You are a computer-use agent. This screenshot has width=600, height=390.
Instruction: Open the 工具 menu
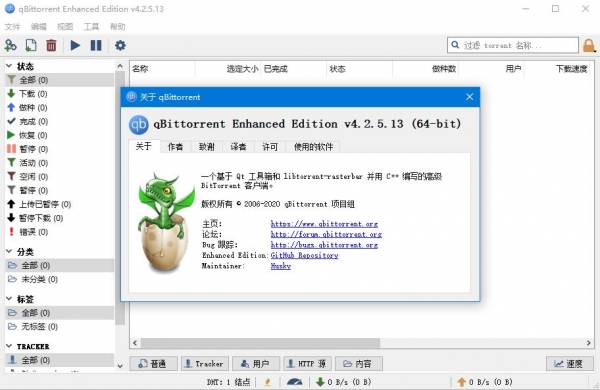coord(91,26)
